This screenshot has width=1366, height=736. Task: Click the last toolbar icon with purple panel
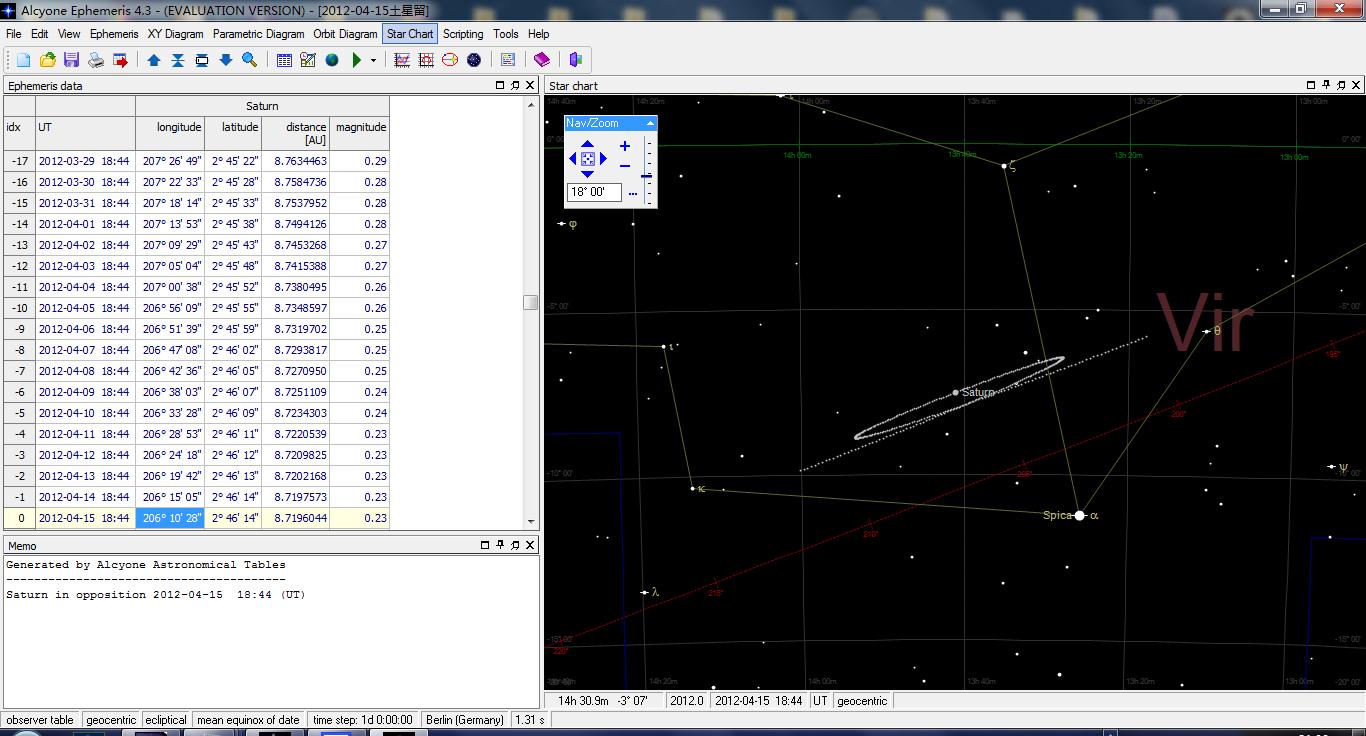(576, 60)
